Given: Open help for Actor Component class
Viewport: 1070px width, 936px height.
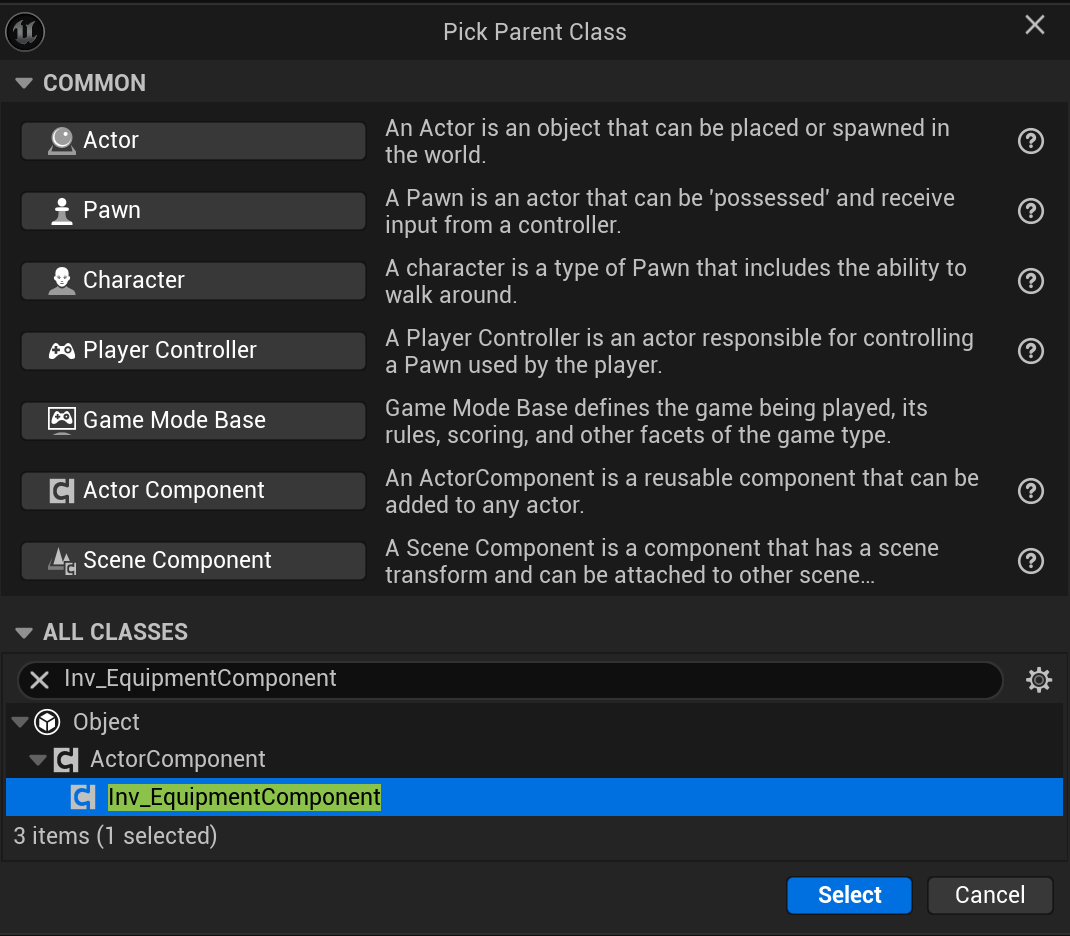Looking at the screenshot, I should [x=1030, y=491].
